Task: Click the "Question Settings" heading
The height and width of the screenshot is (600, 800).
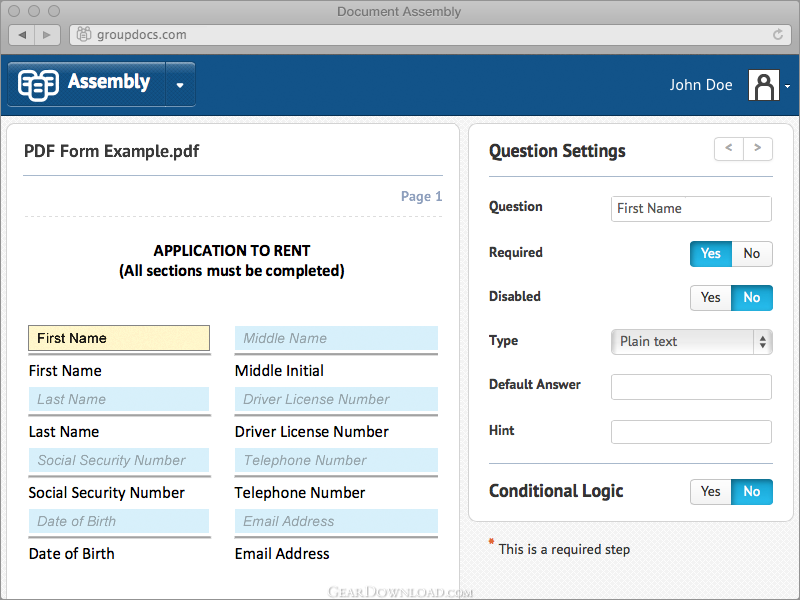Action: [x=557, y=151]
